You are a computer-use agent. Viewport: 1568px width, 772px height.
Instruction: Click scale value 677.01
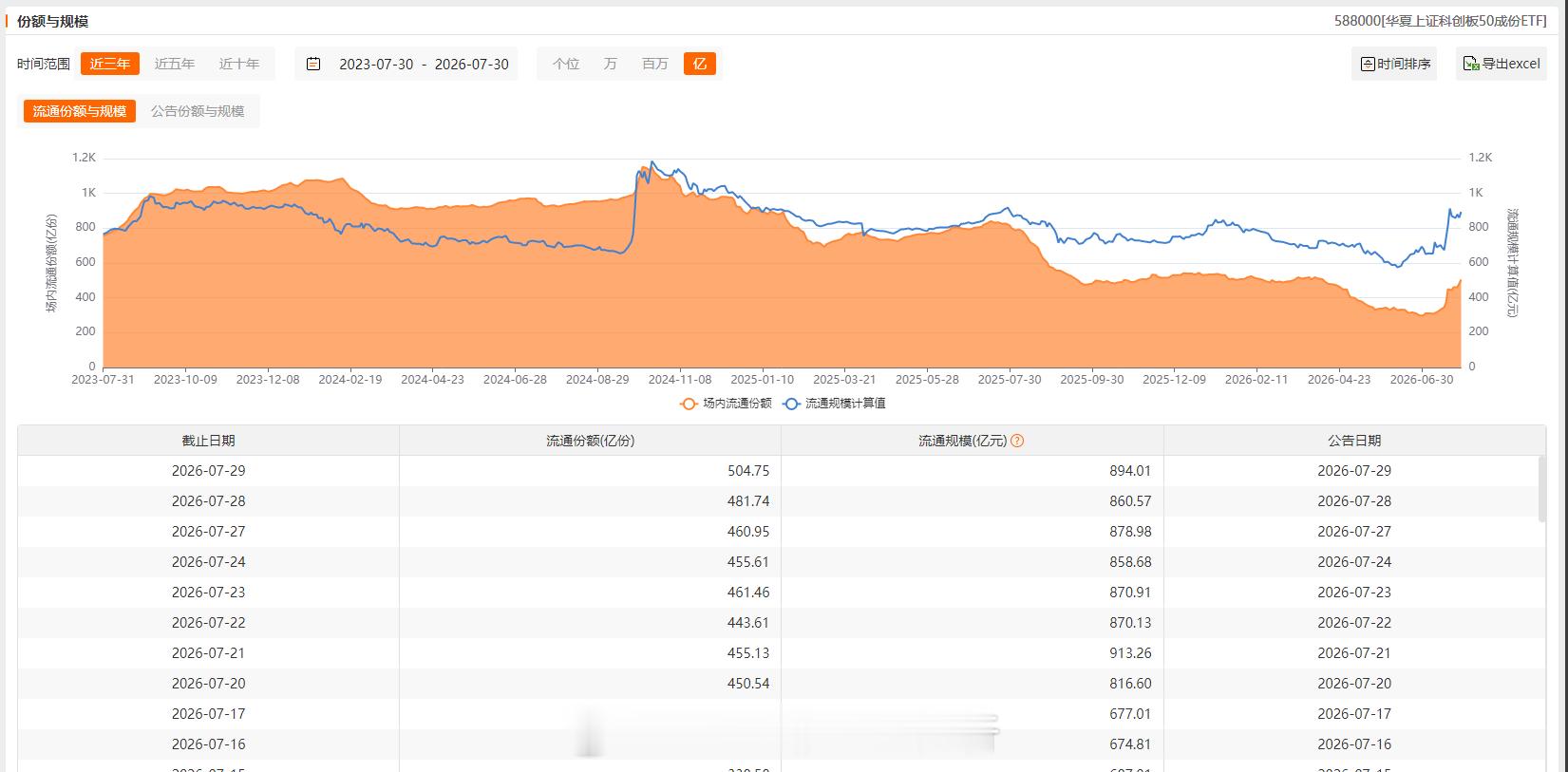pyautogui.click(x=1130, y=714)
